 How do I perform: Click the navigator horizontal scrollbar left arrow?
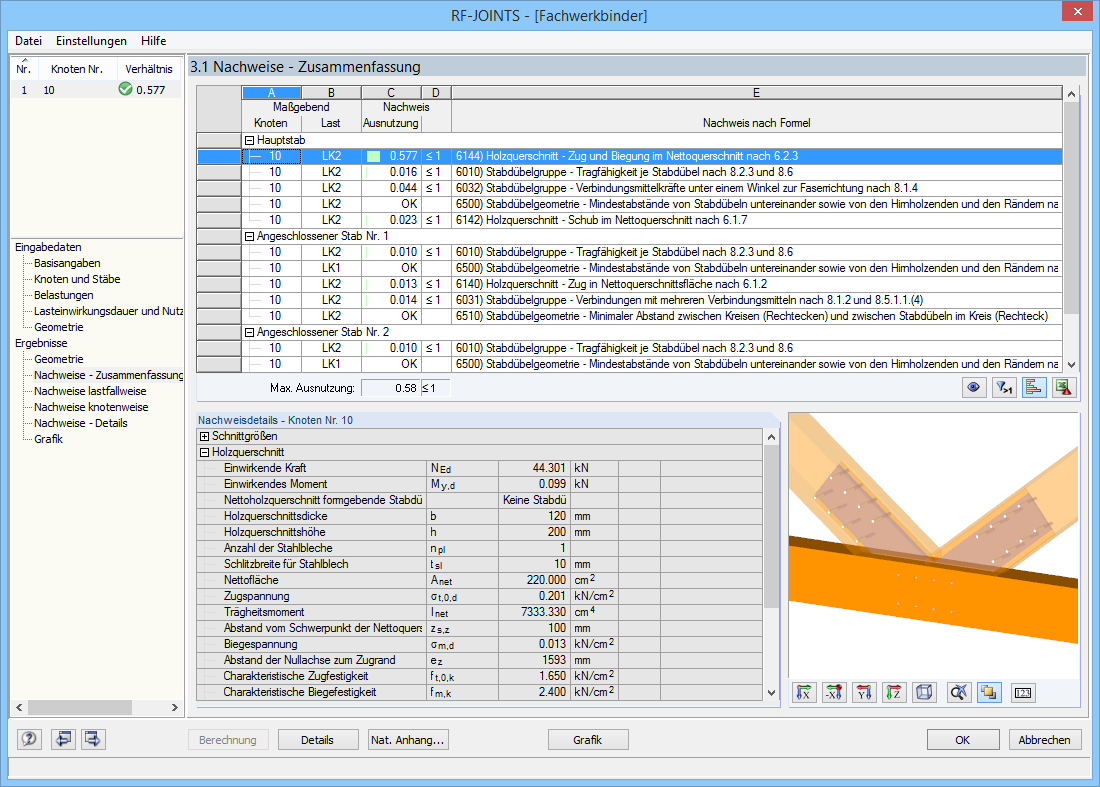(x=19, y=708)
